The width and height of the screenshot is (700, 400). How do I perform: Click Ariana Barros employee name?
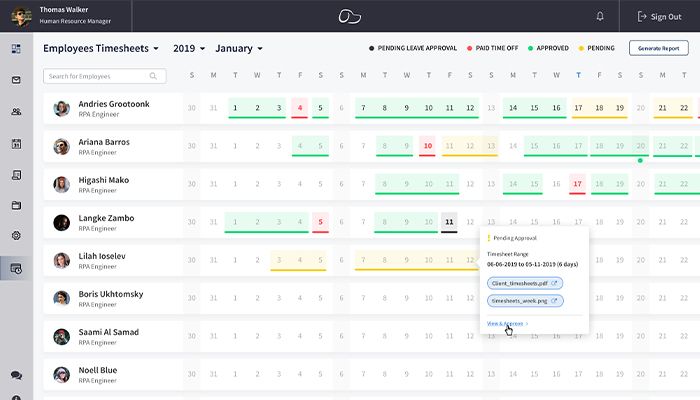[x=104, y=142]
